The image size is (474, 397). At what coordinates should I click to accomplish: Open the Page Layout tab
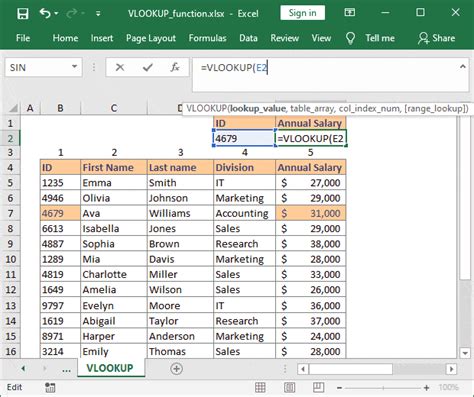click(151, 38)
